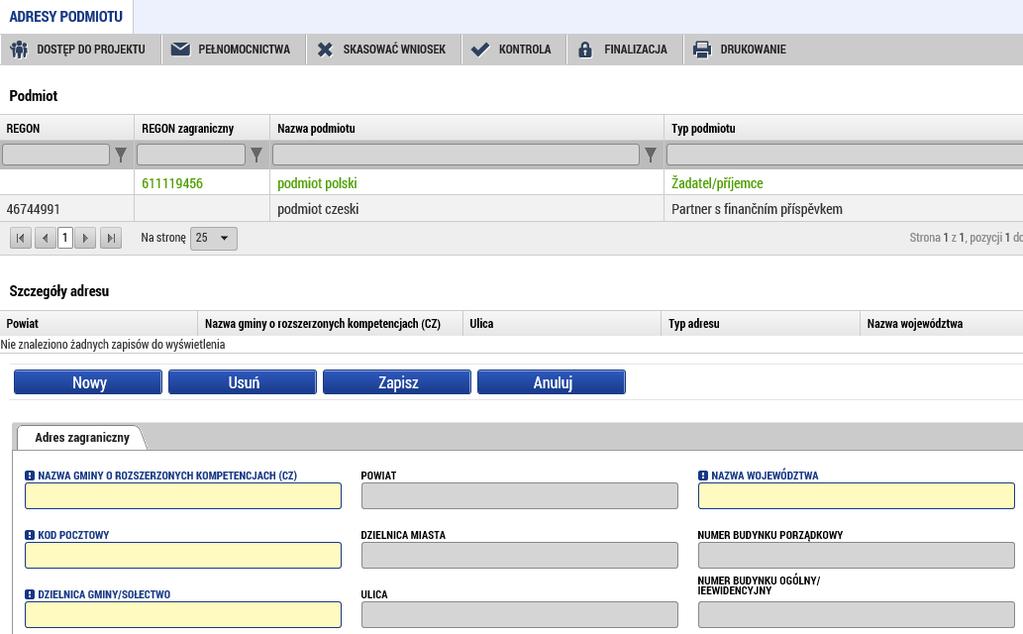Click the padlock icon for Finalizacja
This screenshot has width=1023, height=634.
585,50
